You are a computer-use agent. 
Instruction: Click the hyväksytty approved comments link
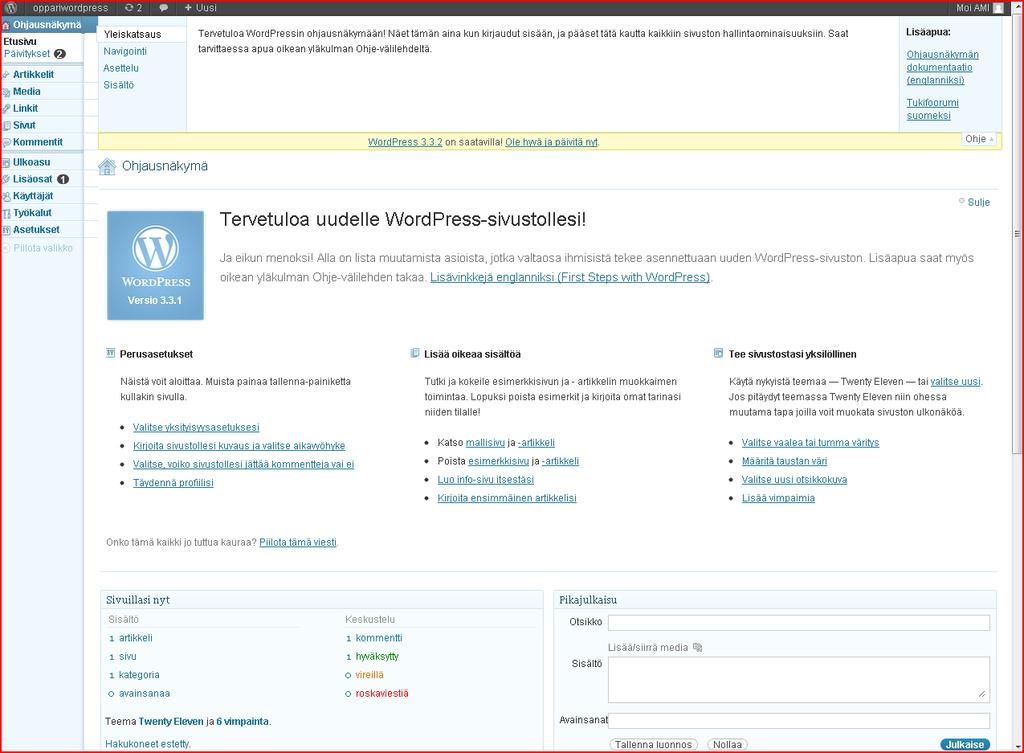point(377,656)
